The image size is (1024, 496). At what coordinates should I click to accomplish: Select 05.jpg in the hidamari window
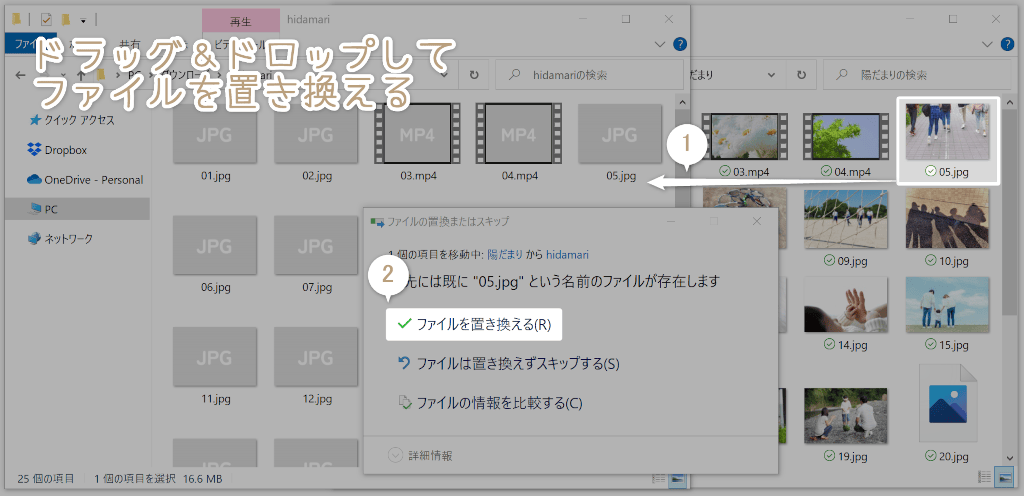coord(620,142)
